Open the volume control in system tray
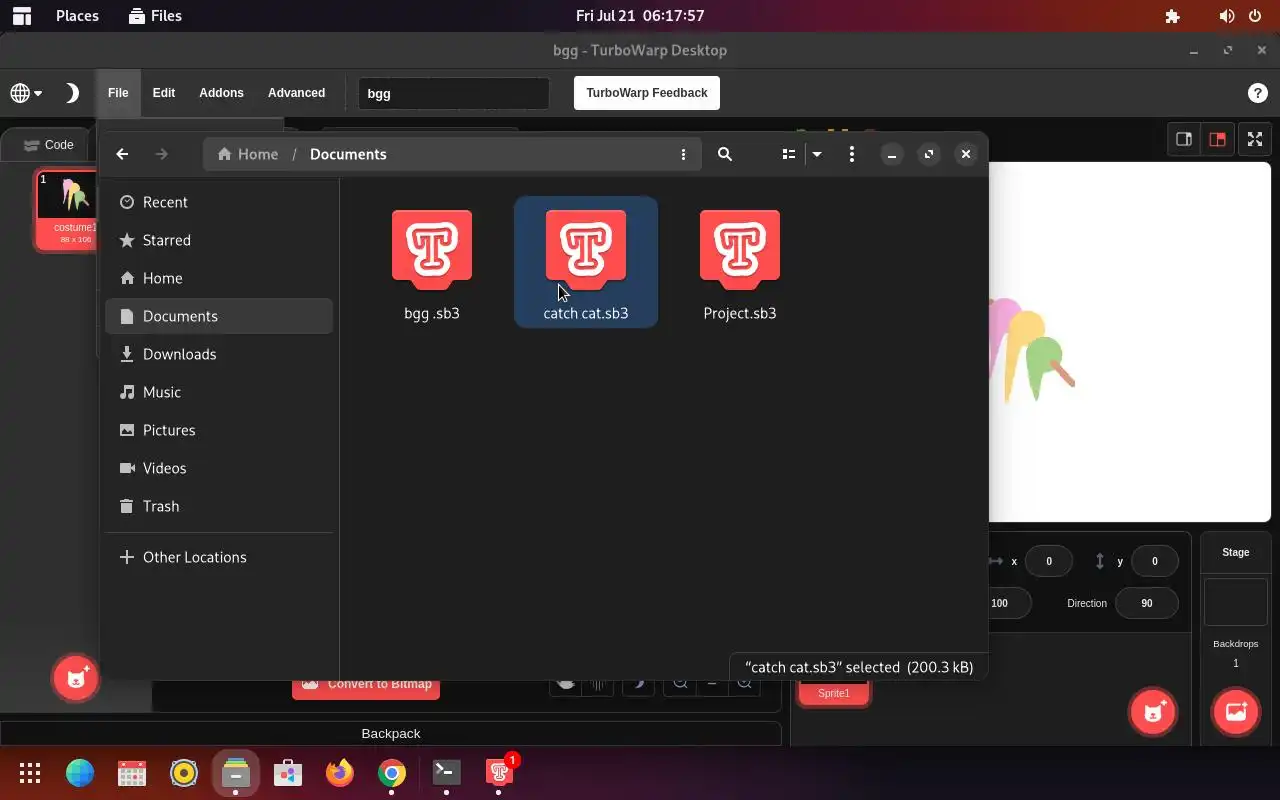Viewport: 1280px width, 800px height. (1227, 16)
